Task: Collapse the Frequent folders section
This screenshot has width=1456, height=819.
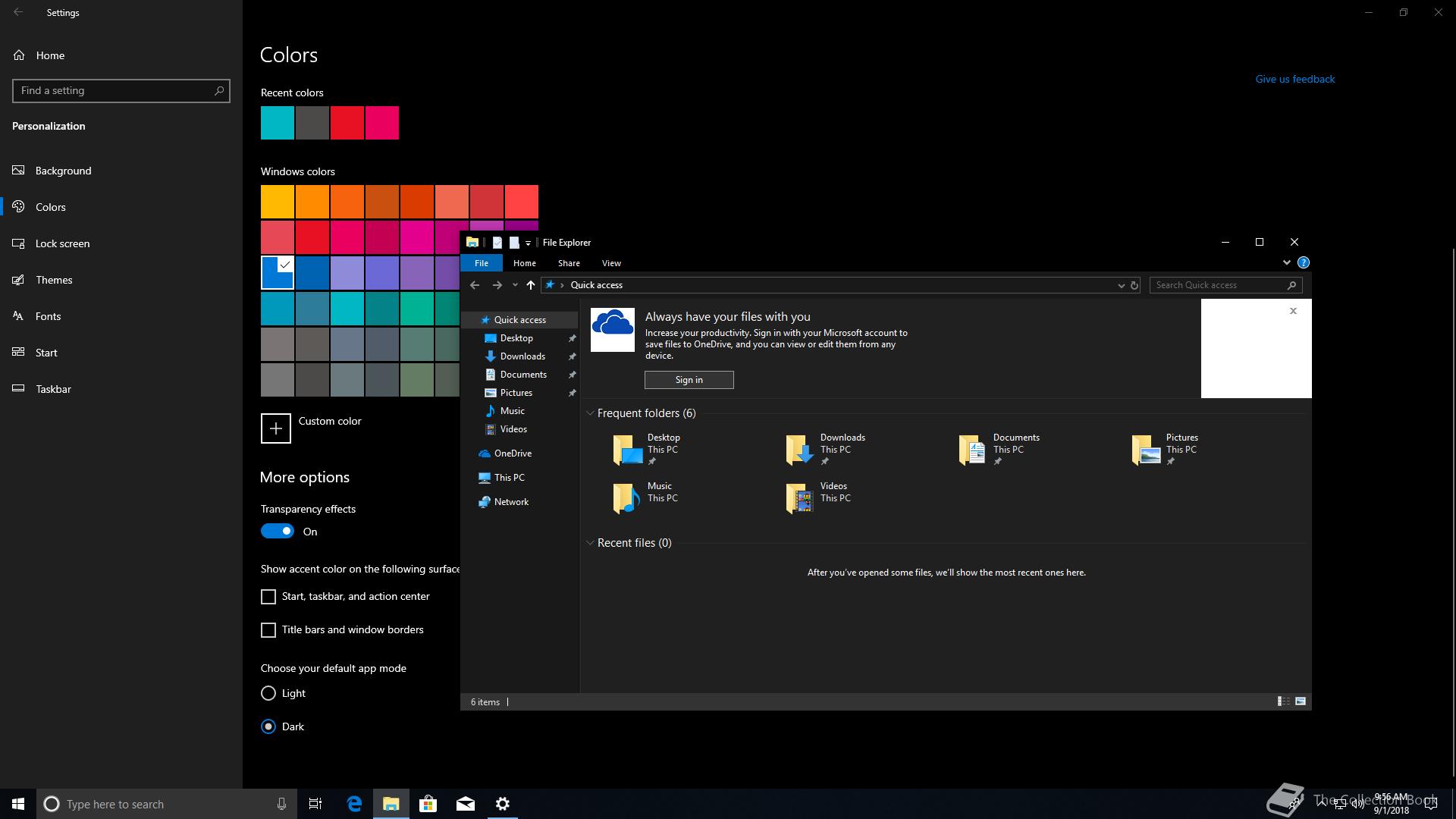Action: [x=590, y=413]
